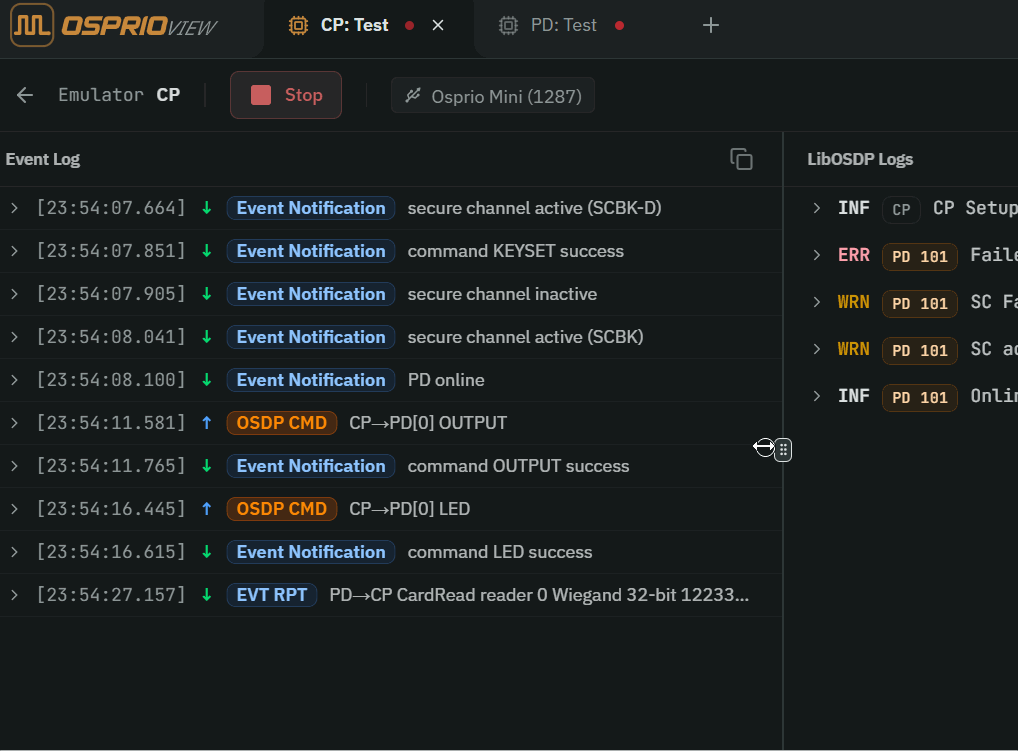The height and width of the screenshot is (751, 1018).
Task: Select text 'command OUTPUT success'
Action: click(518, 466)
